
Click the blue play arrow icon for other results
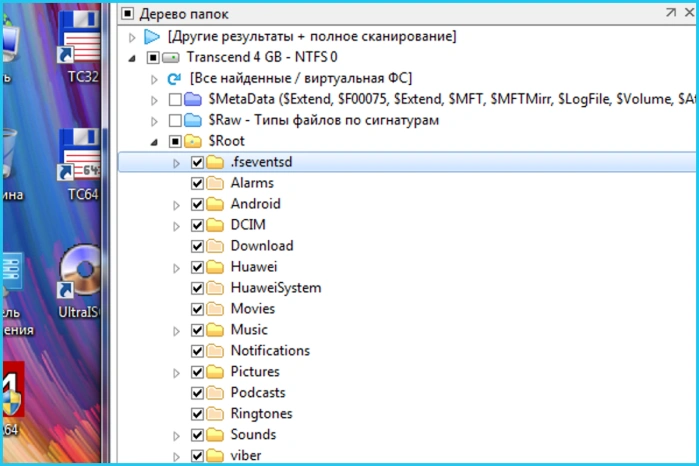pyautogui.click(x=152, y=37)
